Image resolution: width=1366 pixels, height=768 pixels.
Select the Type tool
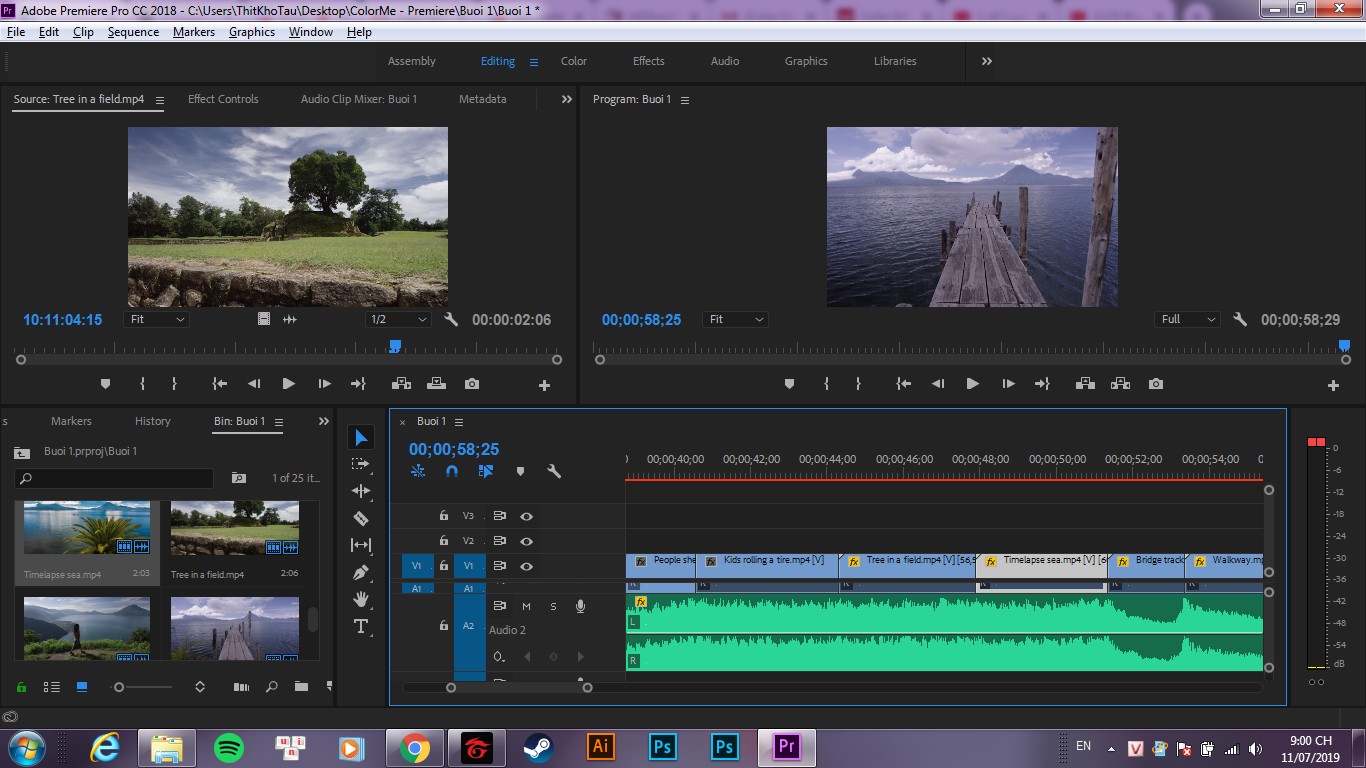361,626
